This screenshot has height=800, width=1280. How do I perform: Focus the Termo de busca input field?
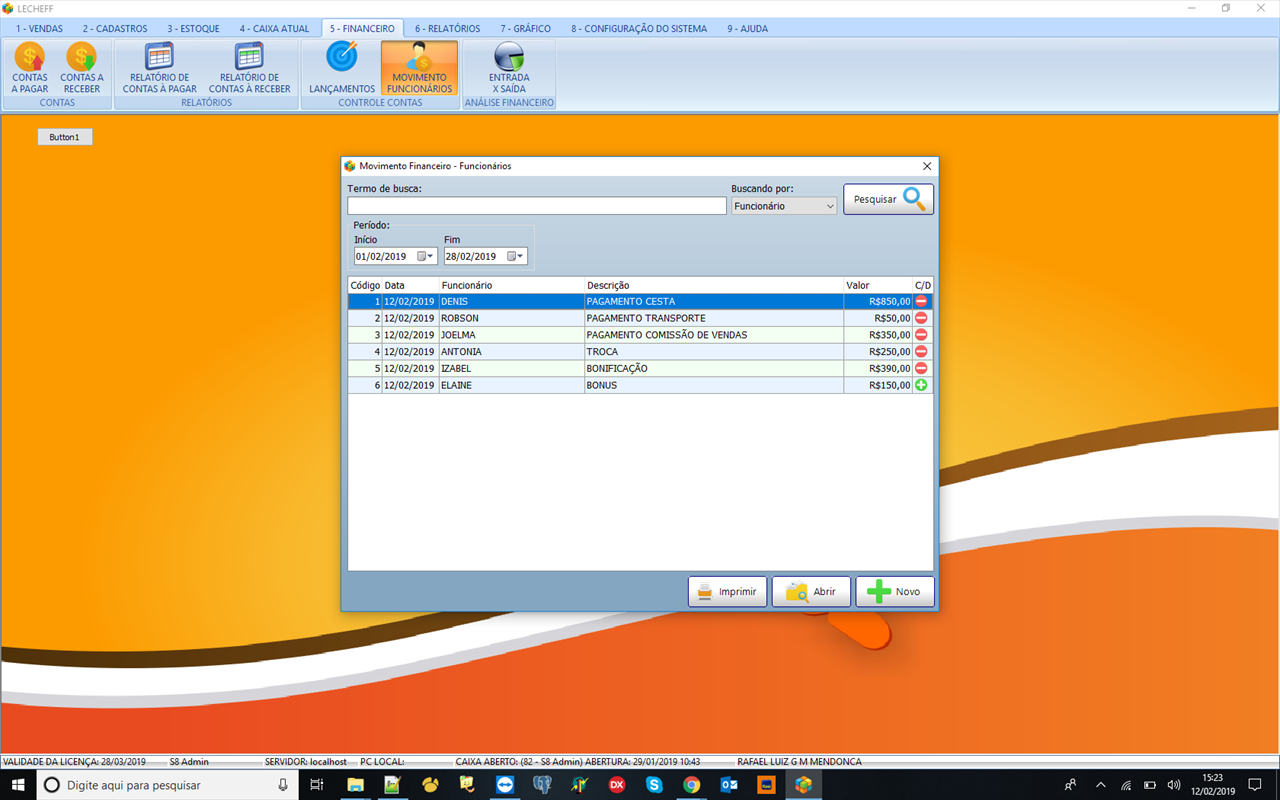click(537, 206)
